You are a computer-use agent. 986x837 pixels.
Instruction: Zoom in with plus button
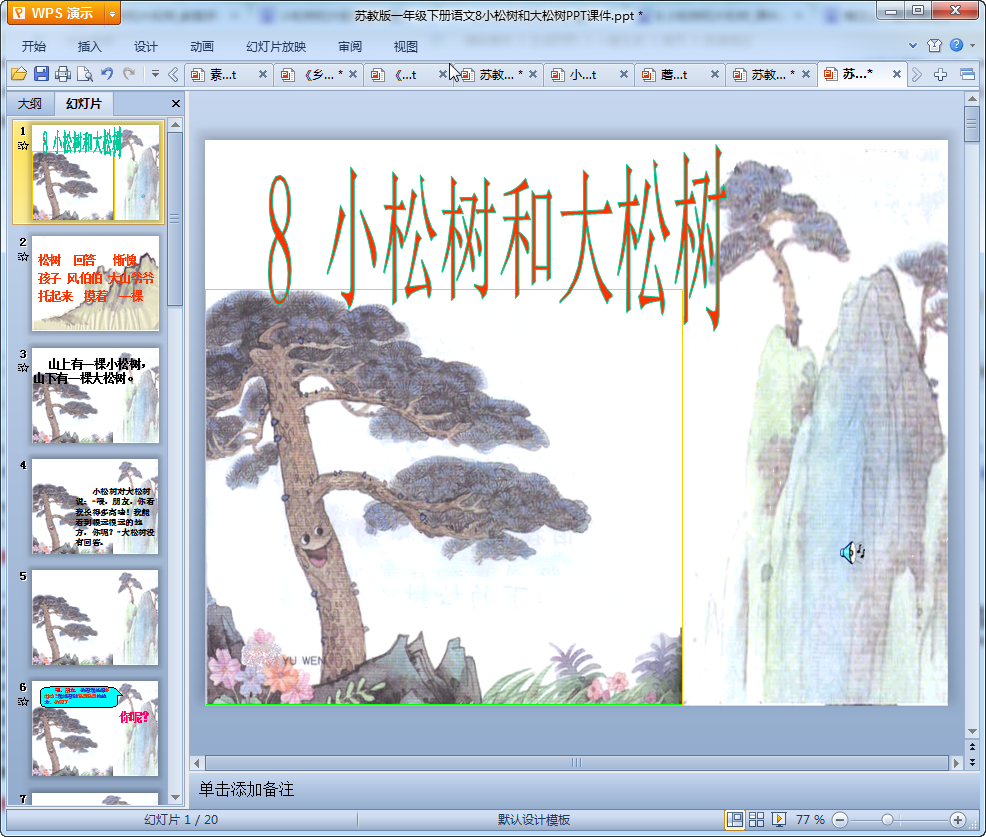958,820
